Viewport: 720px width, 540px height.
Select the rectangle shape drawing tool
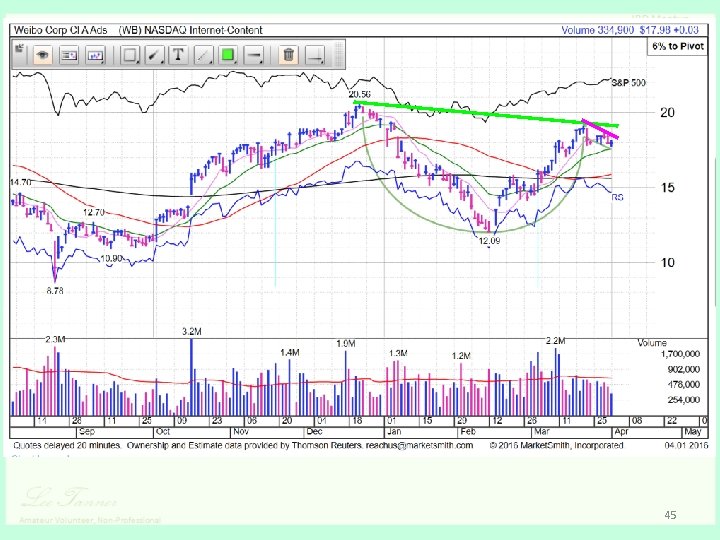pos(129,56)
